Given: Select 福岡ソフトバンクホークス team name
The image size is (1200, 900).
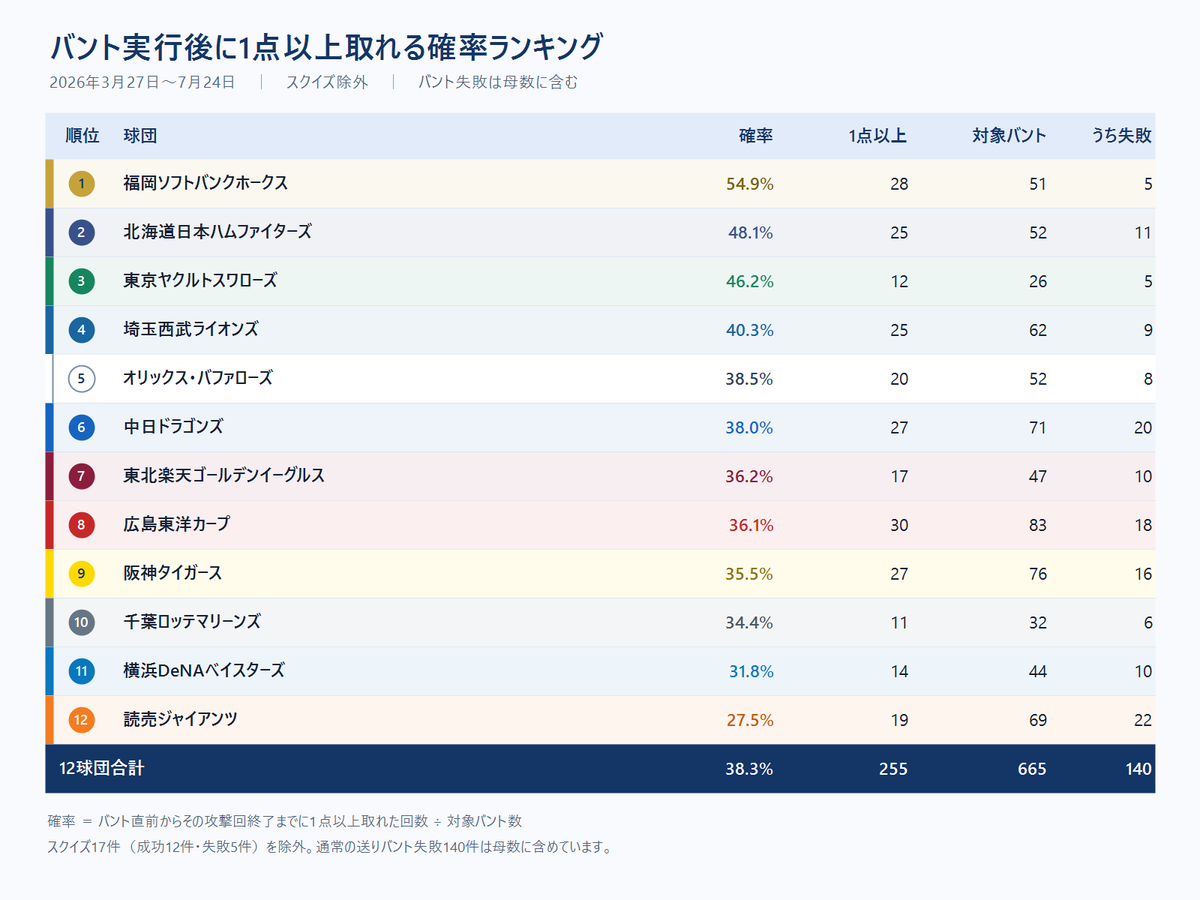Looking at the screenshot, I should coord(206,183).
